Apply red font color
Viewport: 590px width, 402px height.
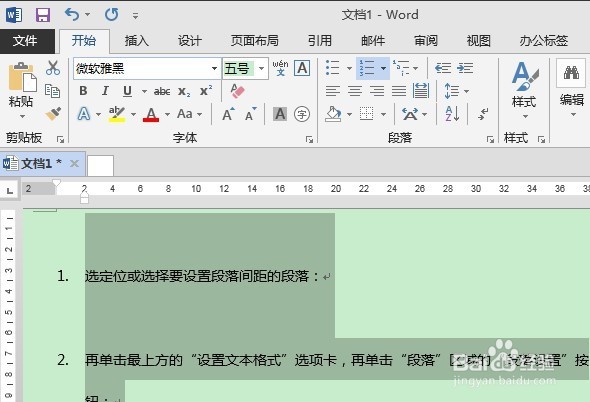click(x=151, y=114)
